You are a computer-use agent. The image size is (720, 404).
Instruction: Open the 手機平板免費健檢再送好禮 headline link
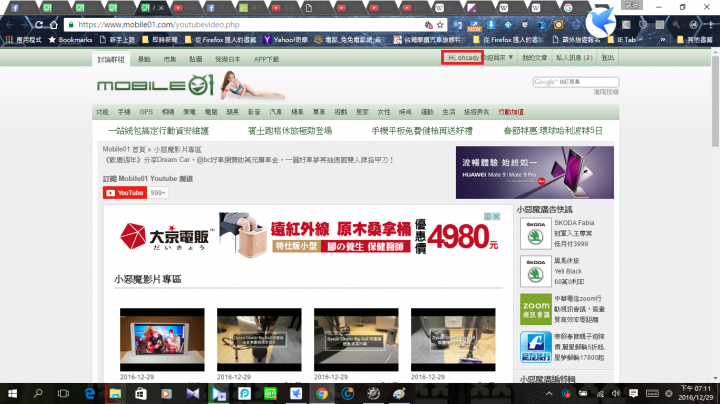click(422, 131)
